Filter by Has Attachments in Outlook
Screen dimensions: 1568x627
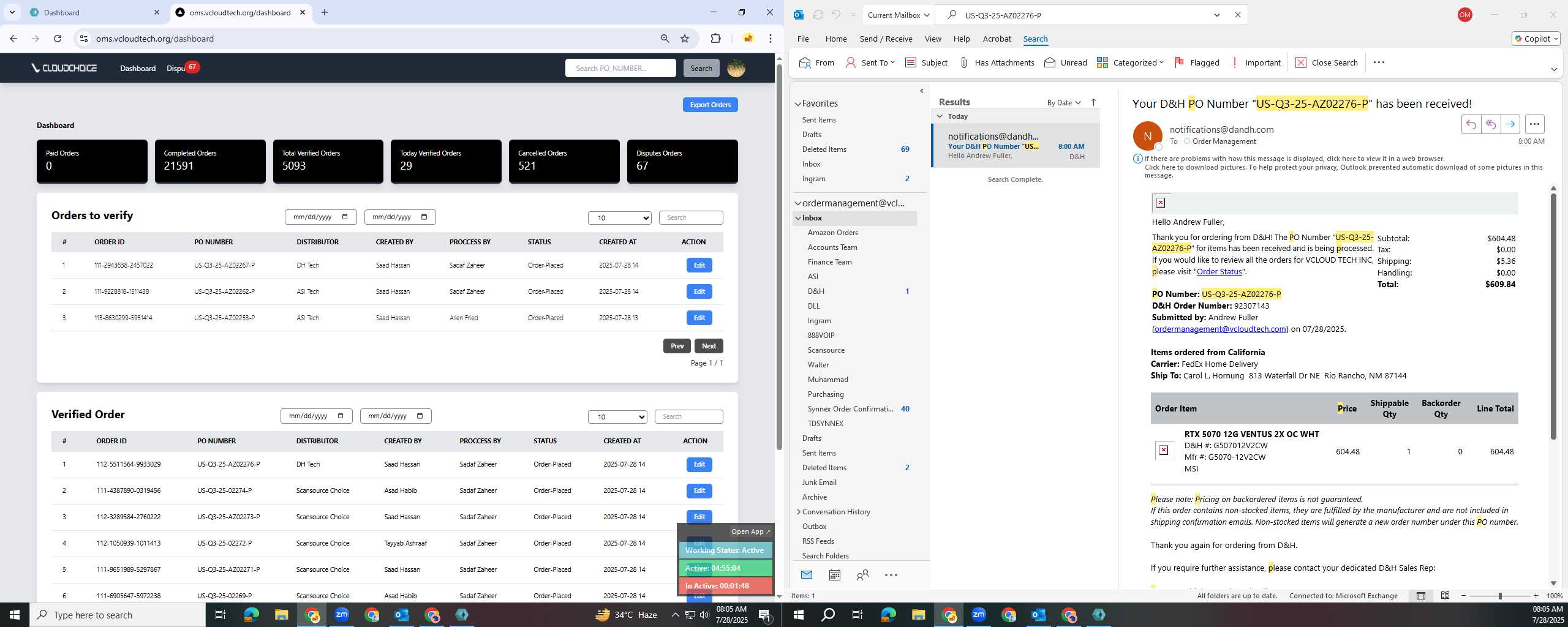(997, 62)
